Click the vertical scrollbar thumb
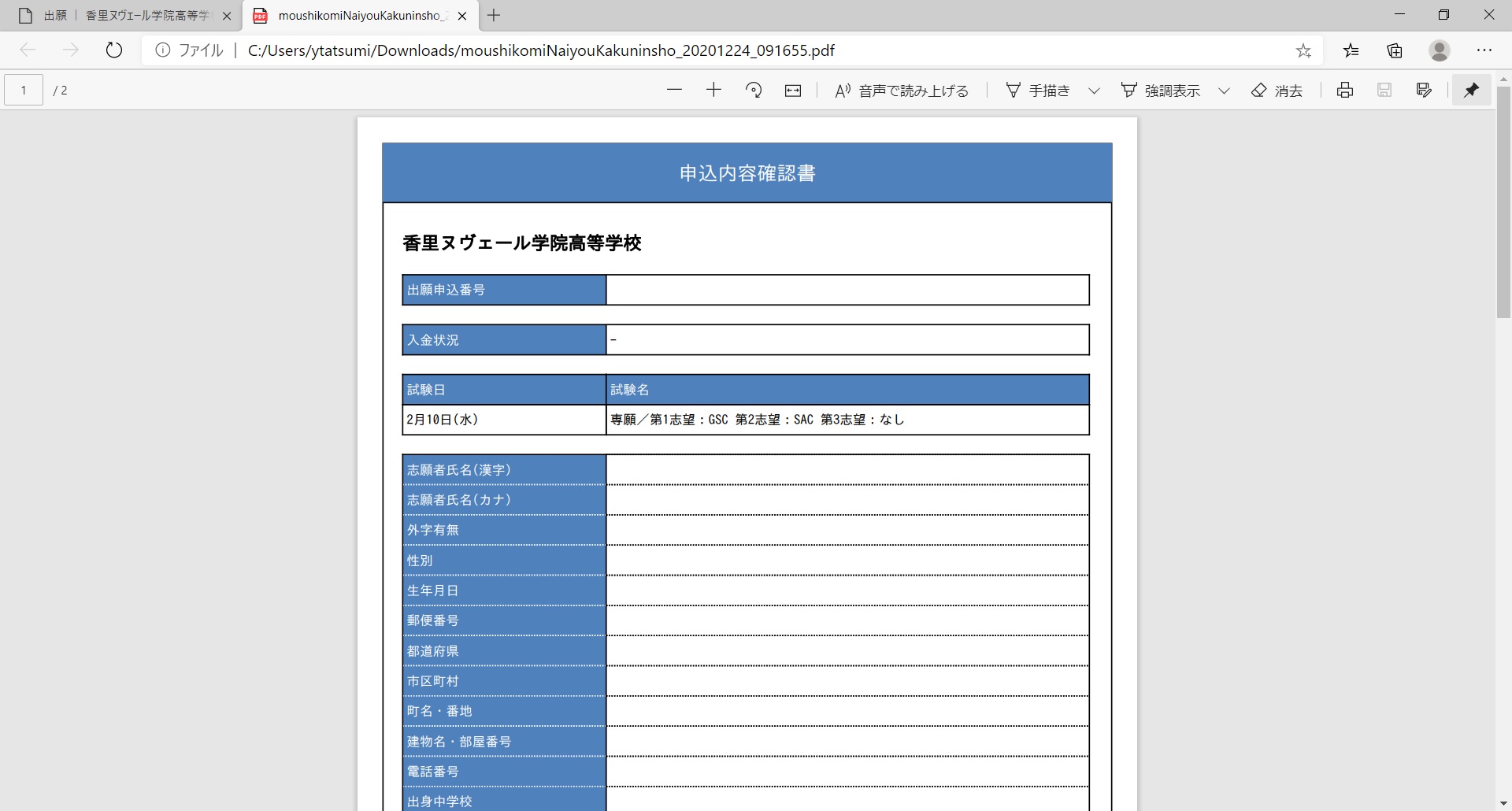The width and height of the screenshot is (1512, 811). [x=1503, y=202]
